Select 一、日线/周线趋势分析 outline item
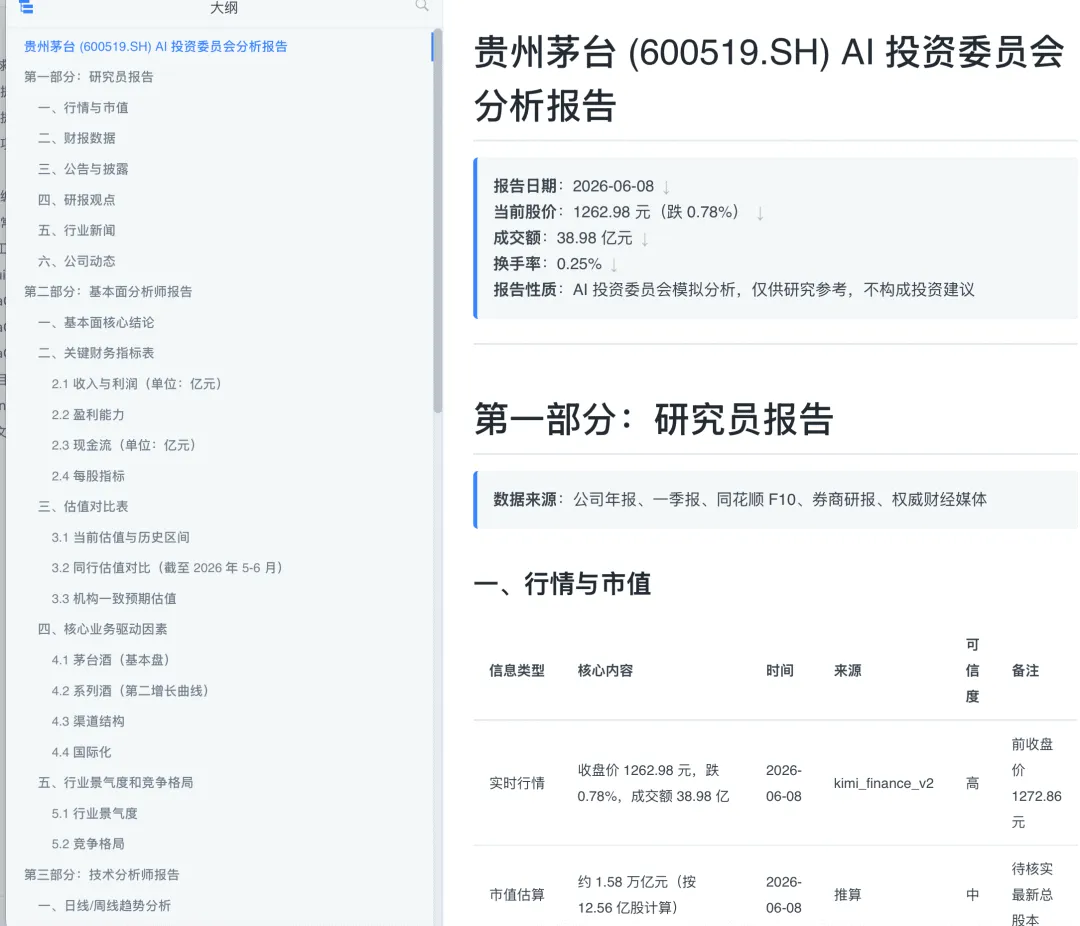This screenshot has height=926, width=1080. pyautogui.click(x=105, y=905)
